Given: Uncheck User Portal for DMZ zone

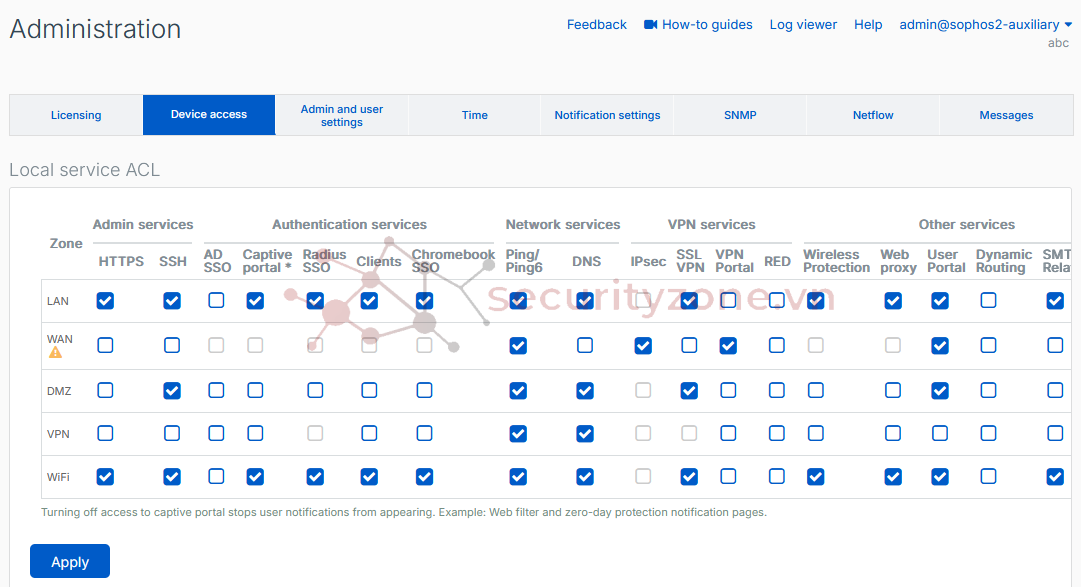Looking at the screenshot, I should tap(940, 390).
